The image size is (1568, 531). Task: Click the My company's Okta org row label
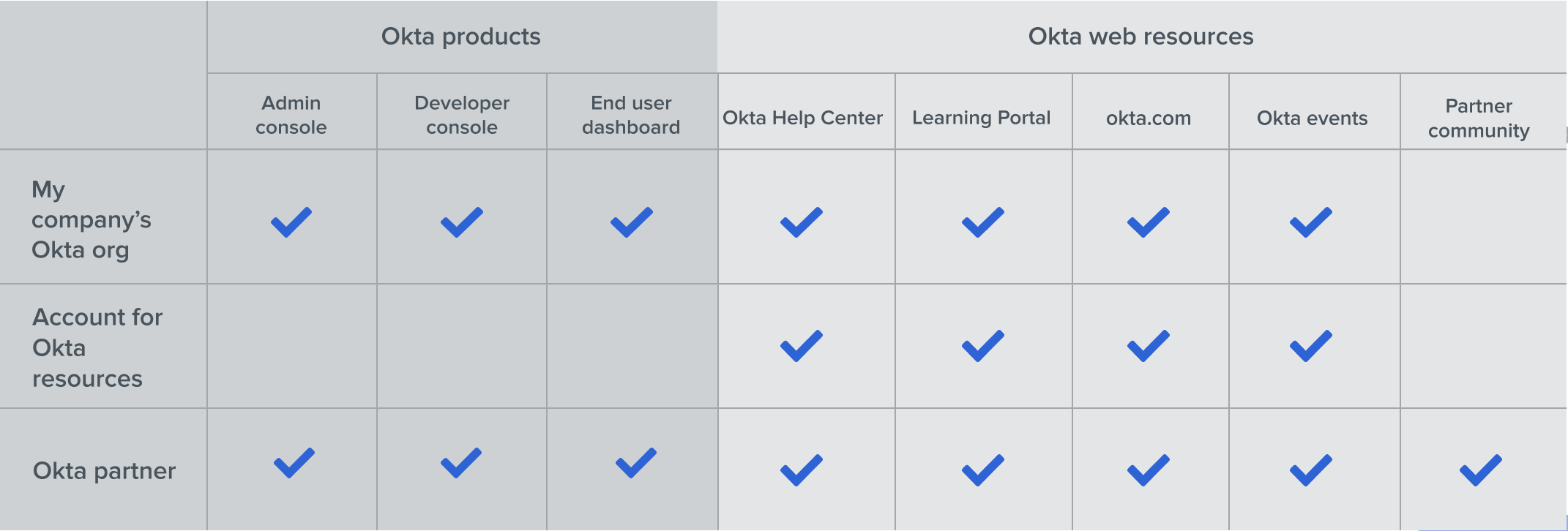[91, 219]
